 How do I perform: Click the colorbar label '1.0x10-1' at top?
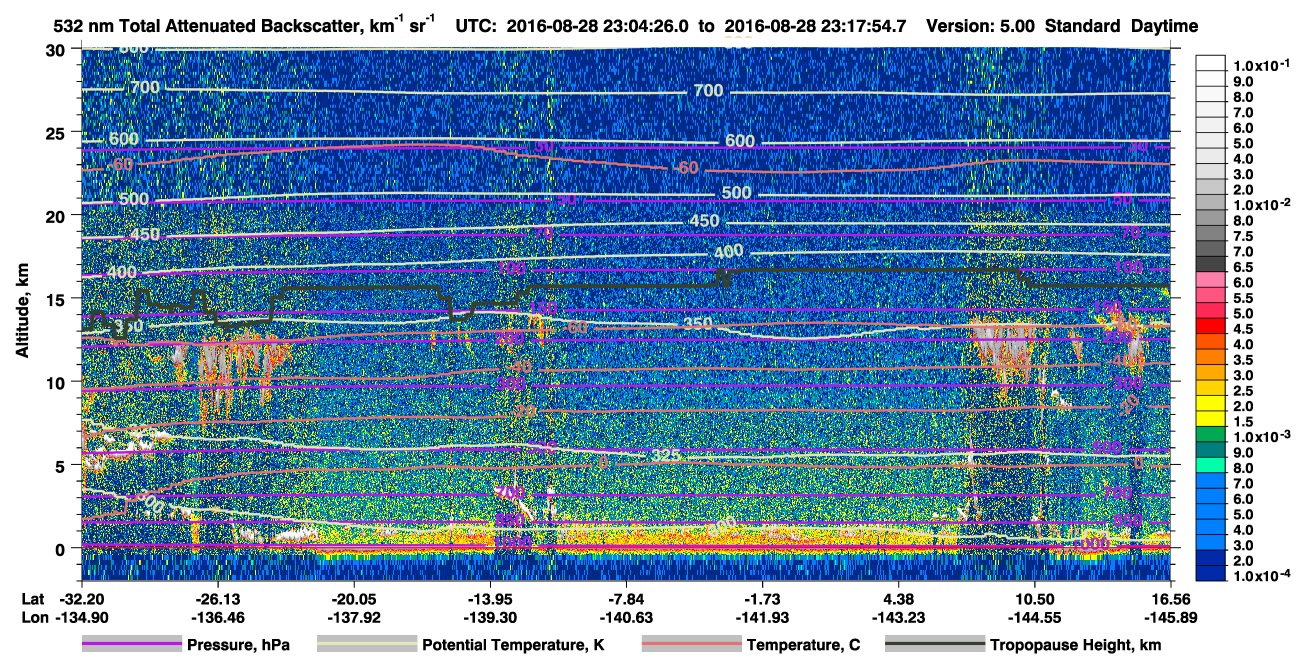[1261, 65]
